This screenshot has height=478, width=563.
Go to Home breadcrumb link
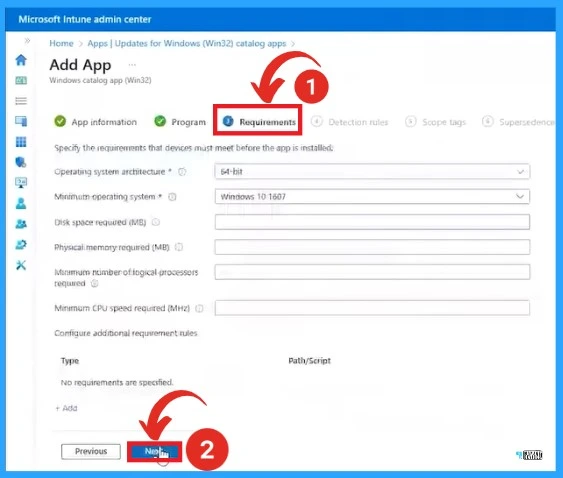pyautogui.click(x=61, y=43)
